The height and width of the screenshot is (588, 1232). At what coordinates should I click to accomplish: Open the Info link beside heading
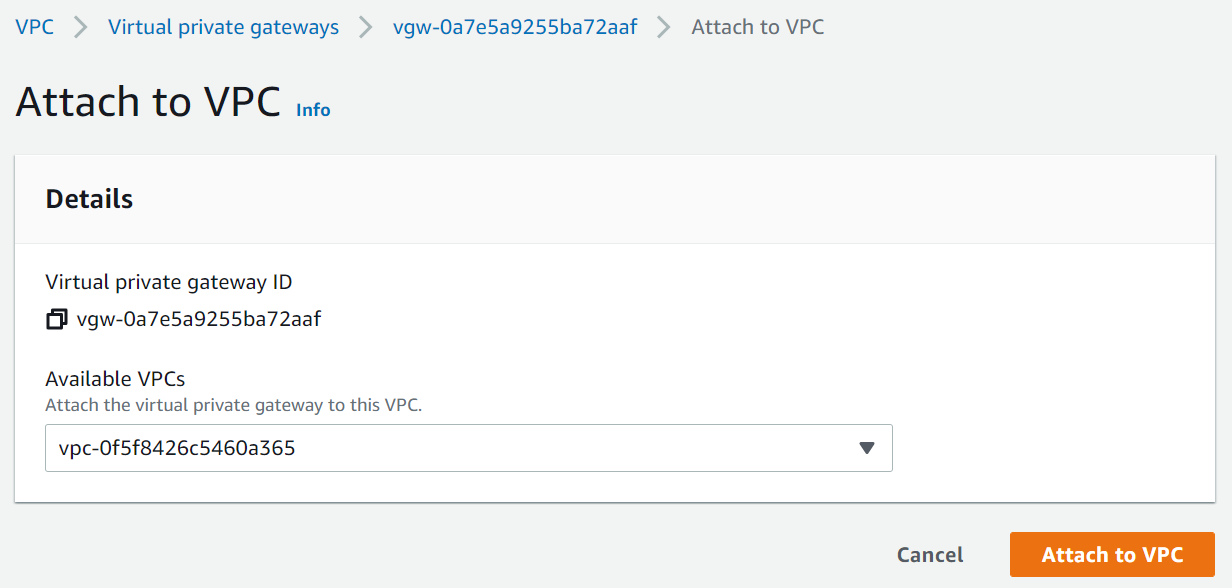[313, 110]
